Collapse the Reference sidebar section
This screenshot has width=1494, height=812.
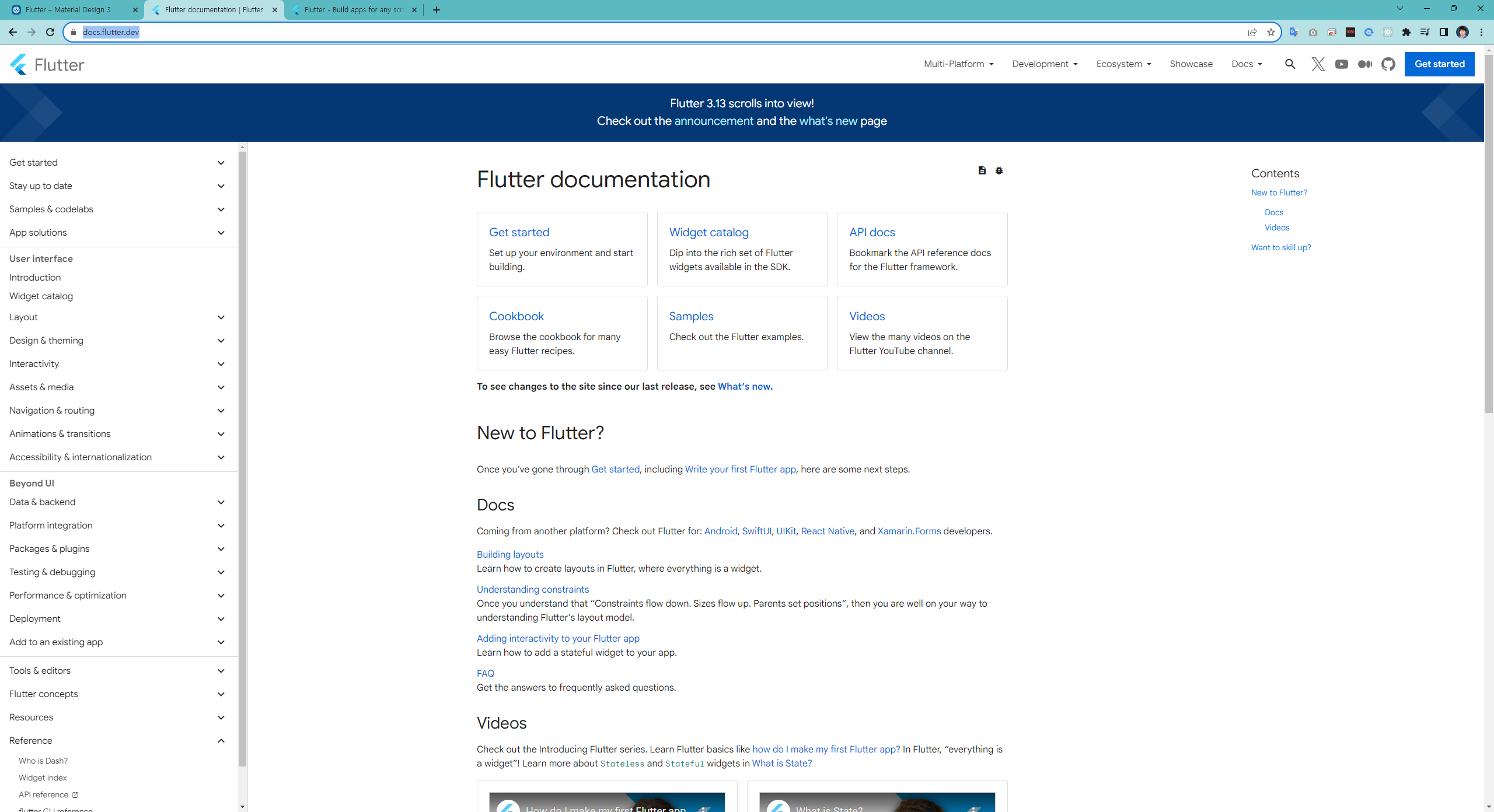(x=221, y=741)
